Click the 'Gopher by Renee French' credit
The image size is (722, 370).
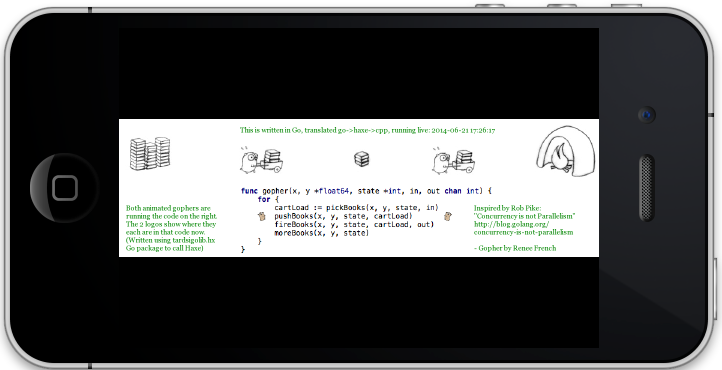point(515,248)
